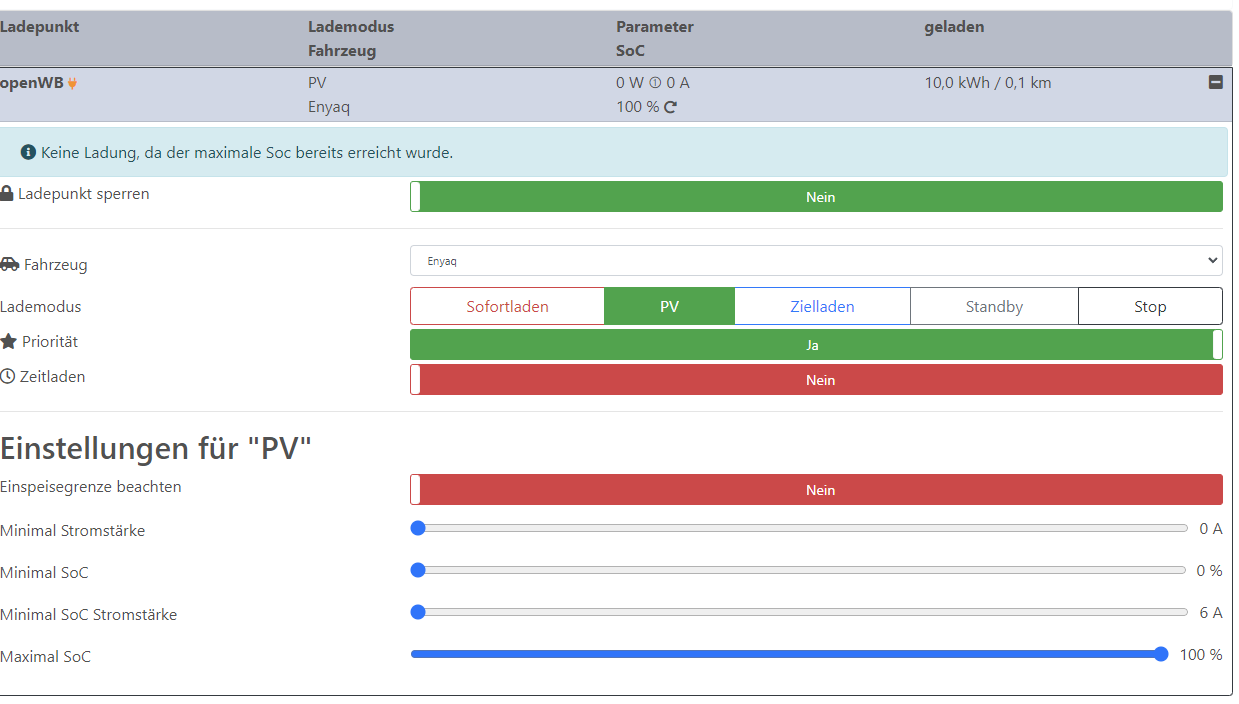
Task: Toggle the Priorität switch off
Action: tap(816, 345)
